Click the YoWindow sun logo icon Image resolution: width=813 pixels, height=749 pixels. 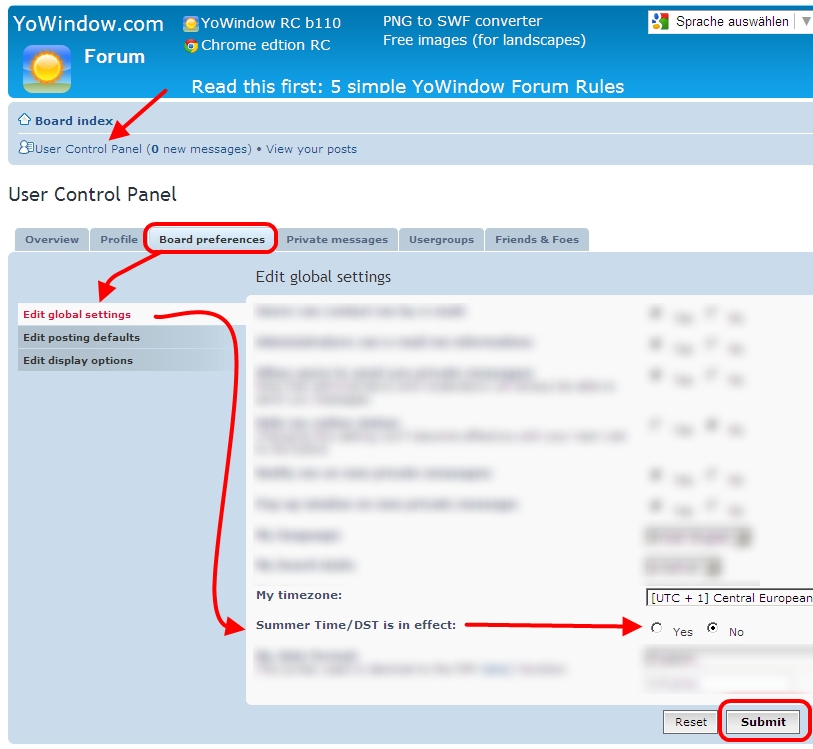46,69
